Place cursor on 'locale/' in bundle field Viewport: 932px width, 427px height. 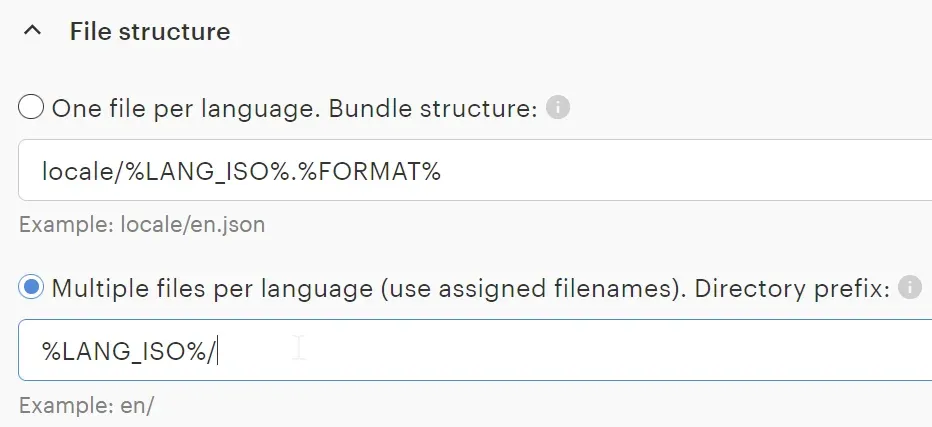click(80, 171)
